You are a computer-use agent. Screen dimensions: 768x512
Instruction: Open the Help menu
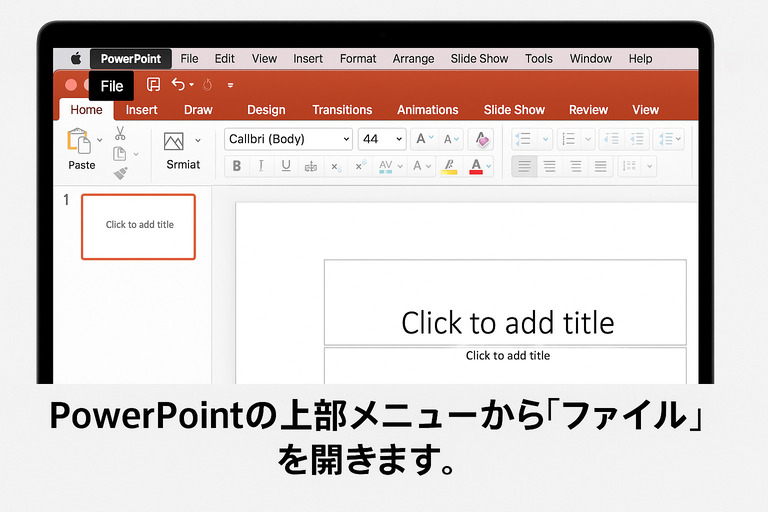pos(640,59)
